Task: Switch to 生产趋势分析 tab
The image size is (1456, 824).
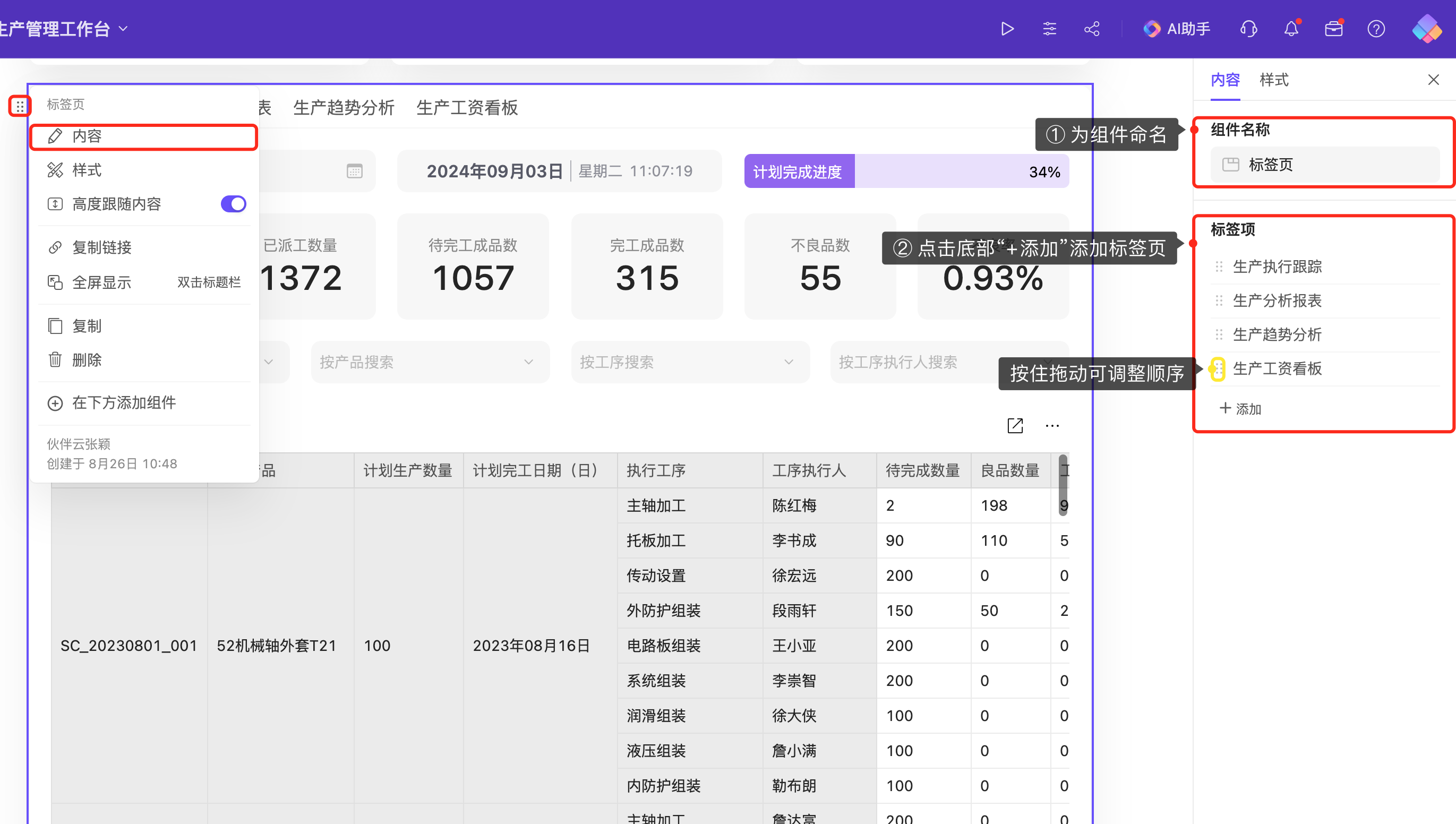Action: [344, 108]
